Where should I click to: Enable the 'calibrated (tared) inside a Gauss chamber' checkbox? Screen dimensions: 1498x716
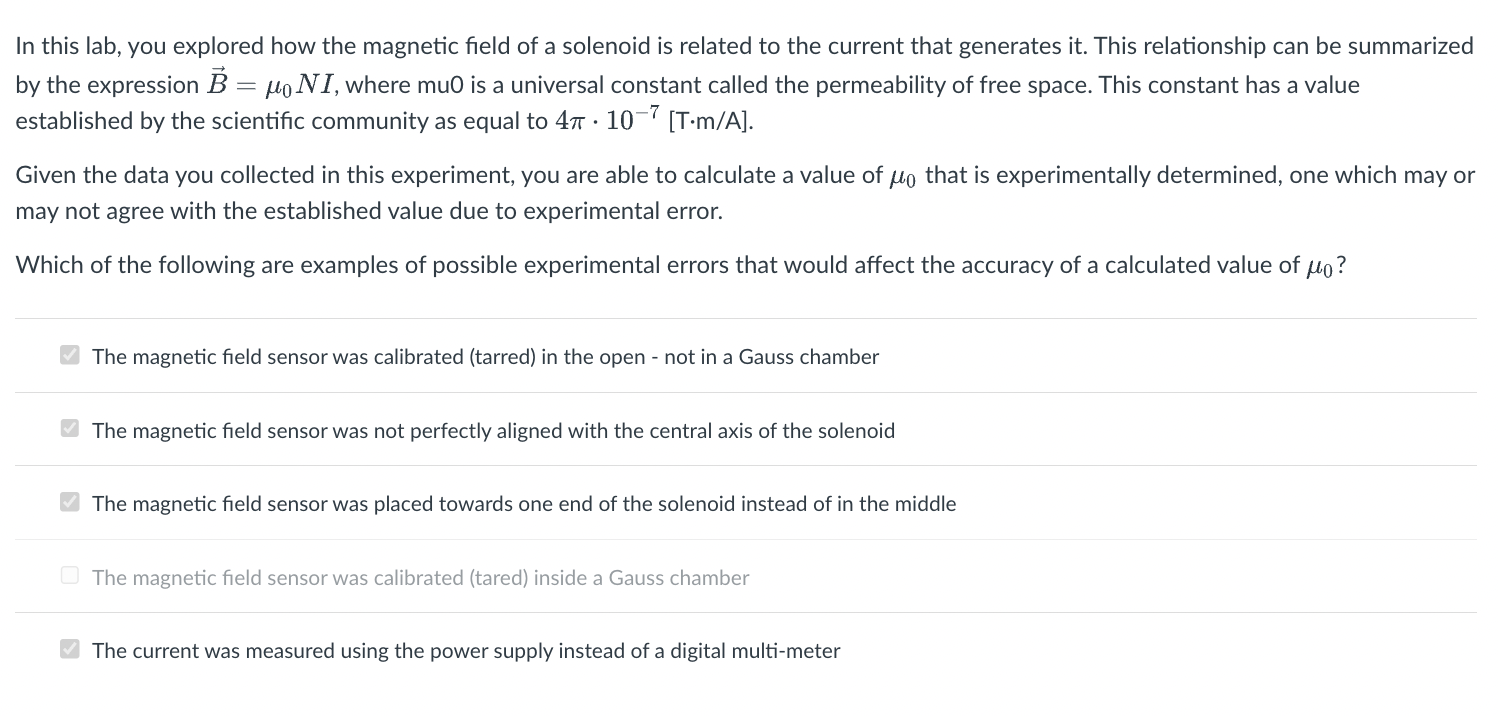point(69,575)
